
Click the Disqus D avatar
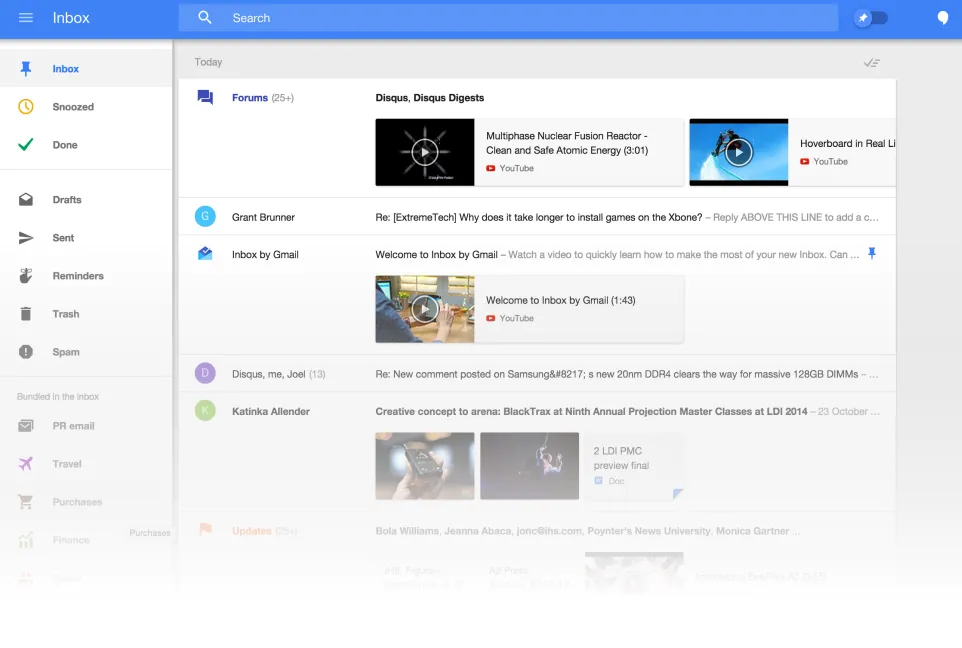coord(205,373)
